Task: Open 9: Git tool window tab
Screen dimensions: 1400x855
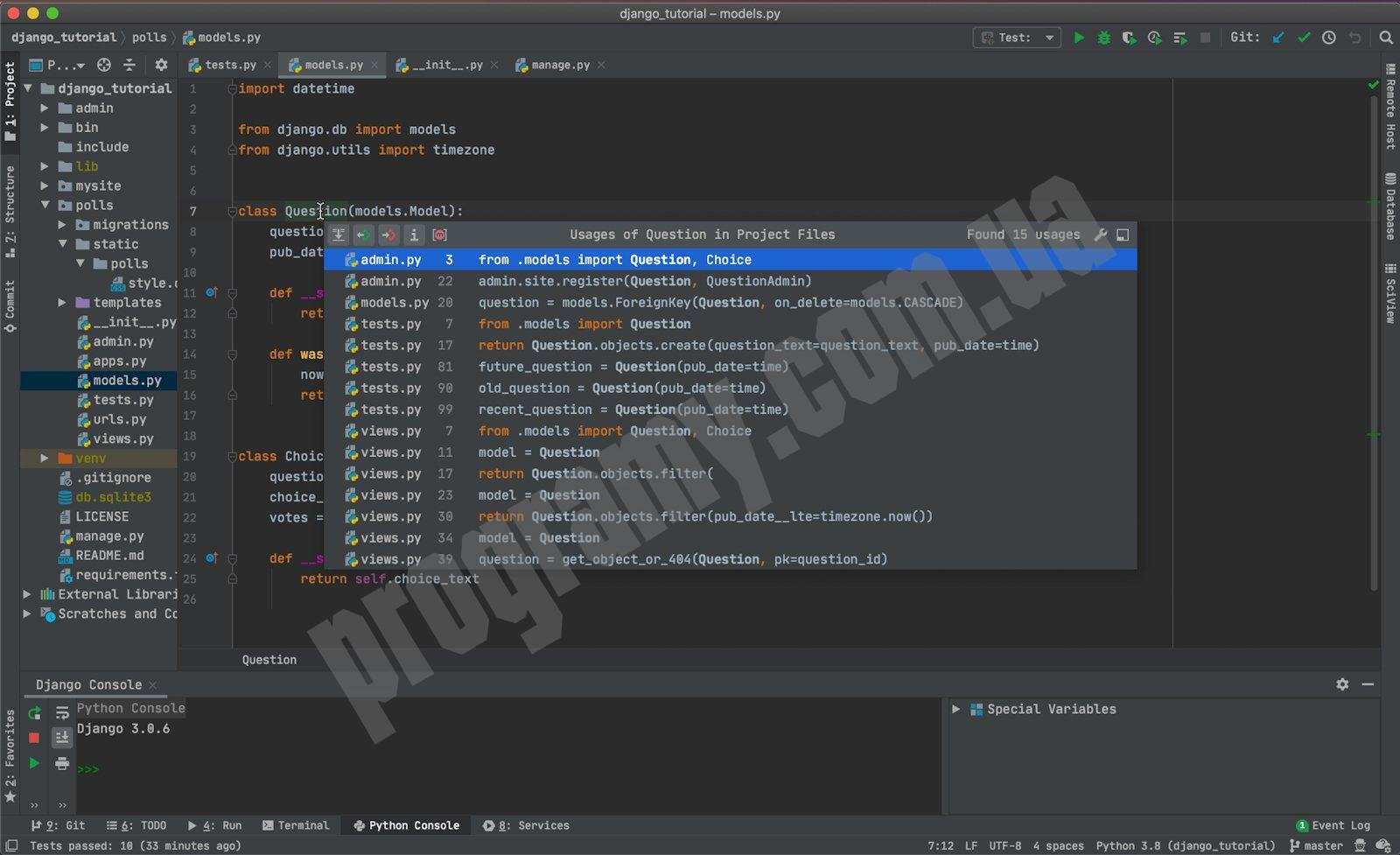Action: pos(58,825)
